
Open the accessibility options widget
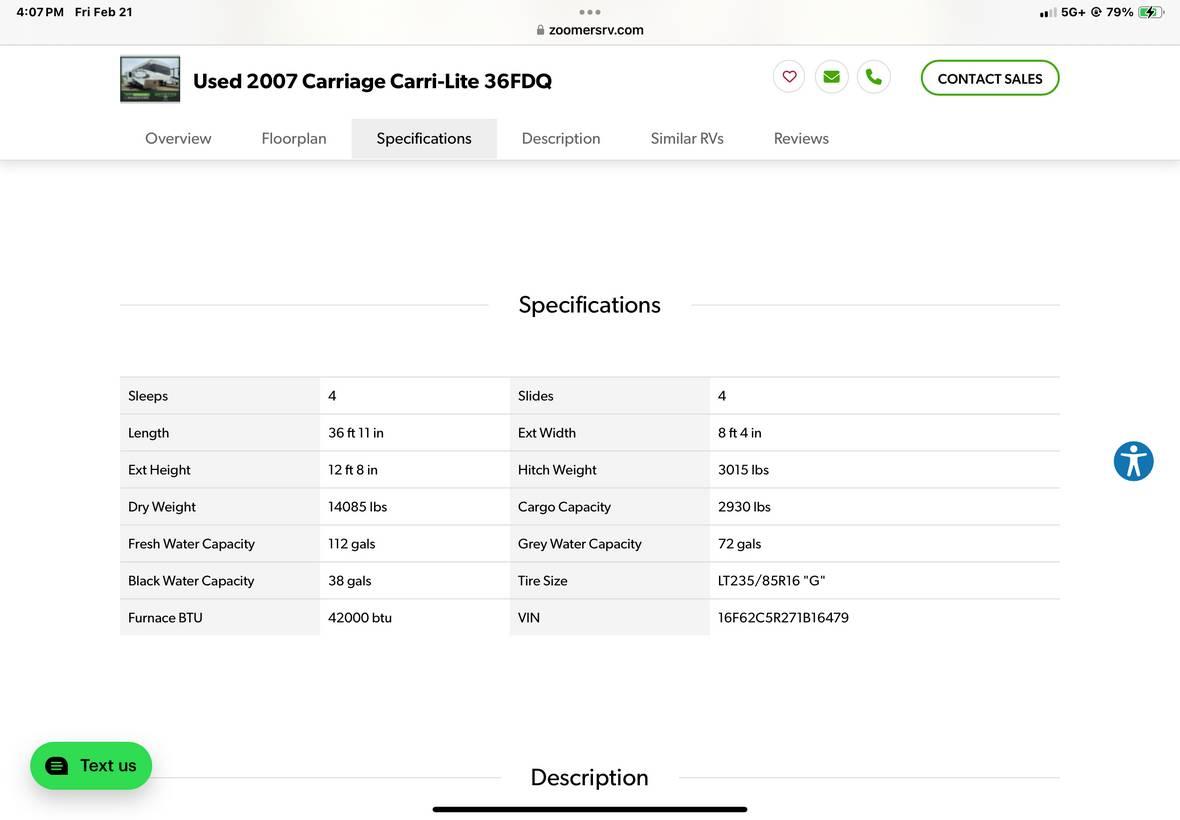pos(1133,461)
